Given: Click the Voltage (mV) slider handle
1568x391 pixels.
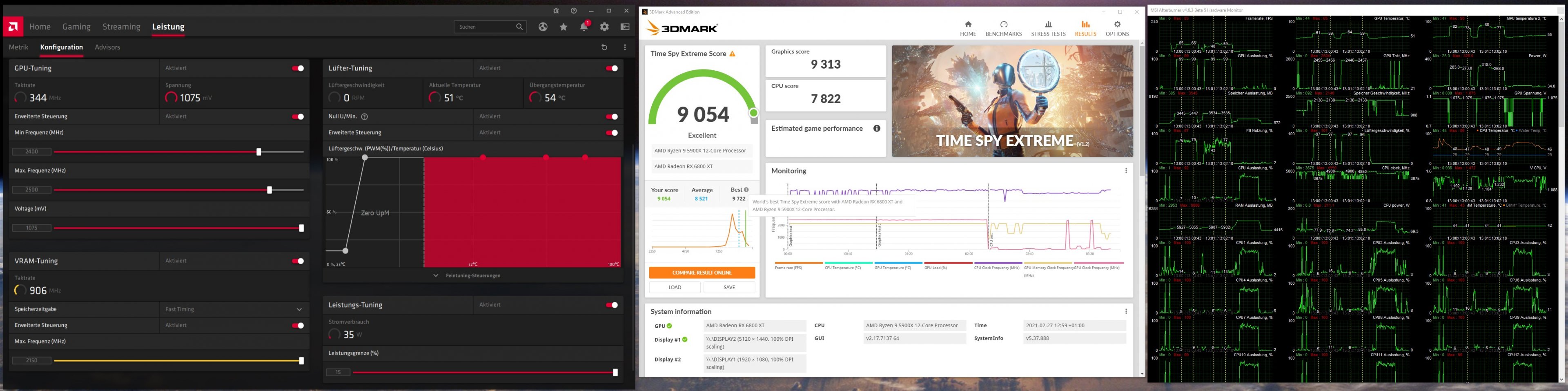Looking at the screenshot, I should point(301,228).
